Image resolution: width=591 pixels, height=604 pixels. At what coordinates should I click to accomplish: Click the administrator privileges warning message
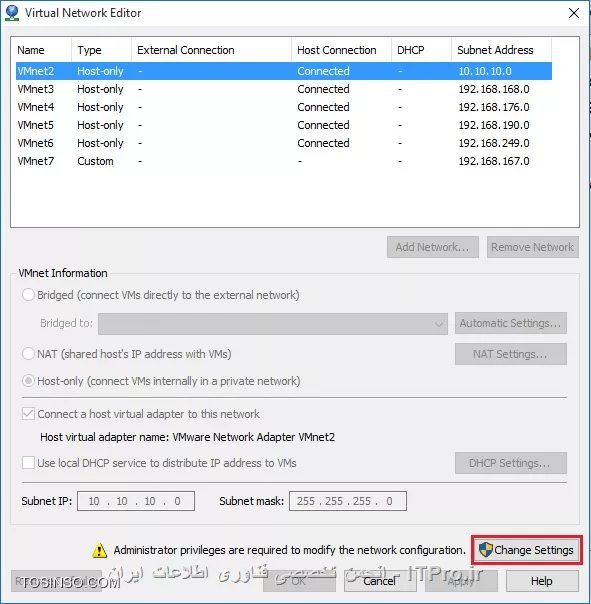coord(290,550)
